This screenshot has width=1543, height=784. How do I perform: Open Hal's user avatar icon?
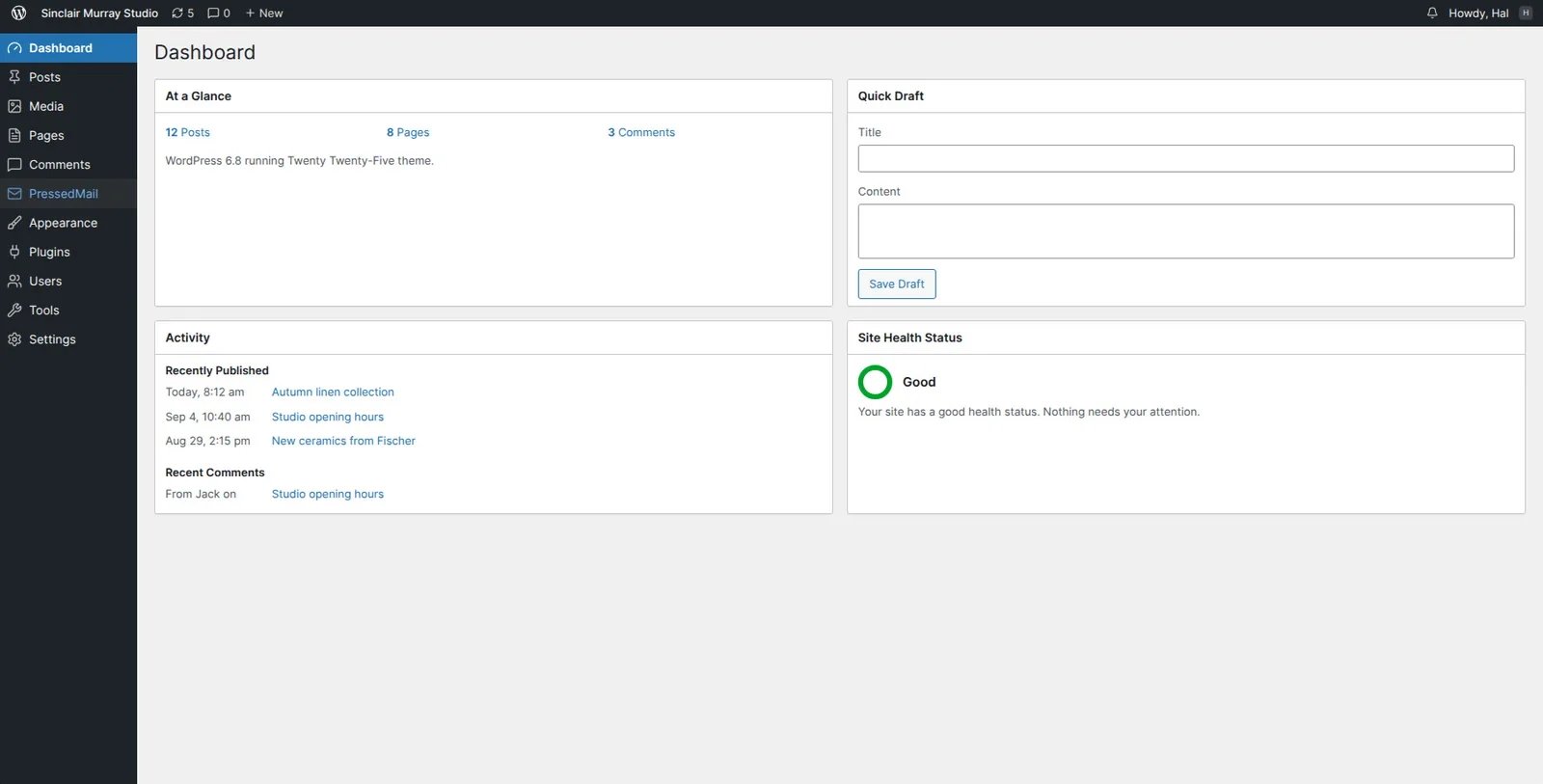point(1526,14)
